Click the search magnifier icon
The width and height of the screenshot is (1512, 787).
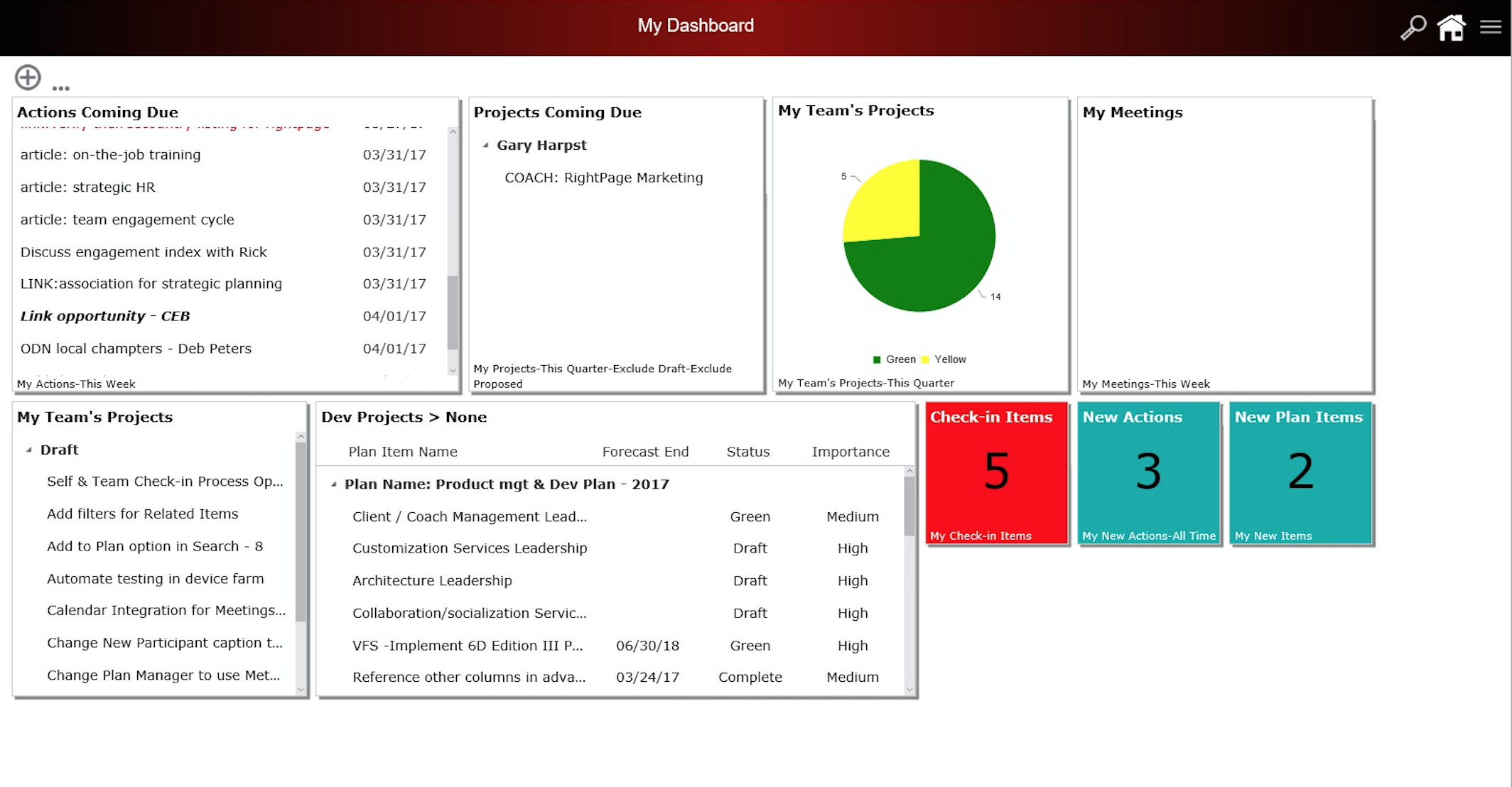1413,28
